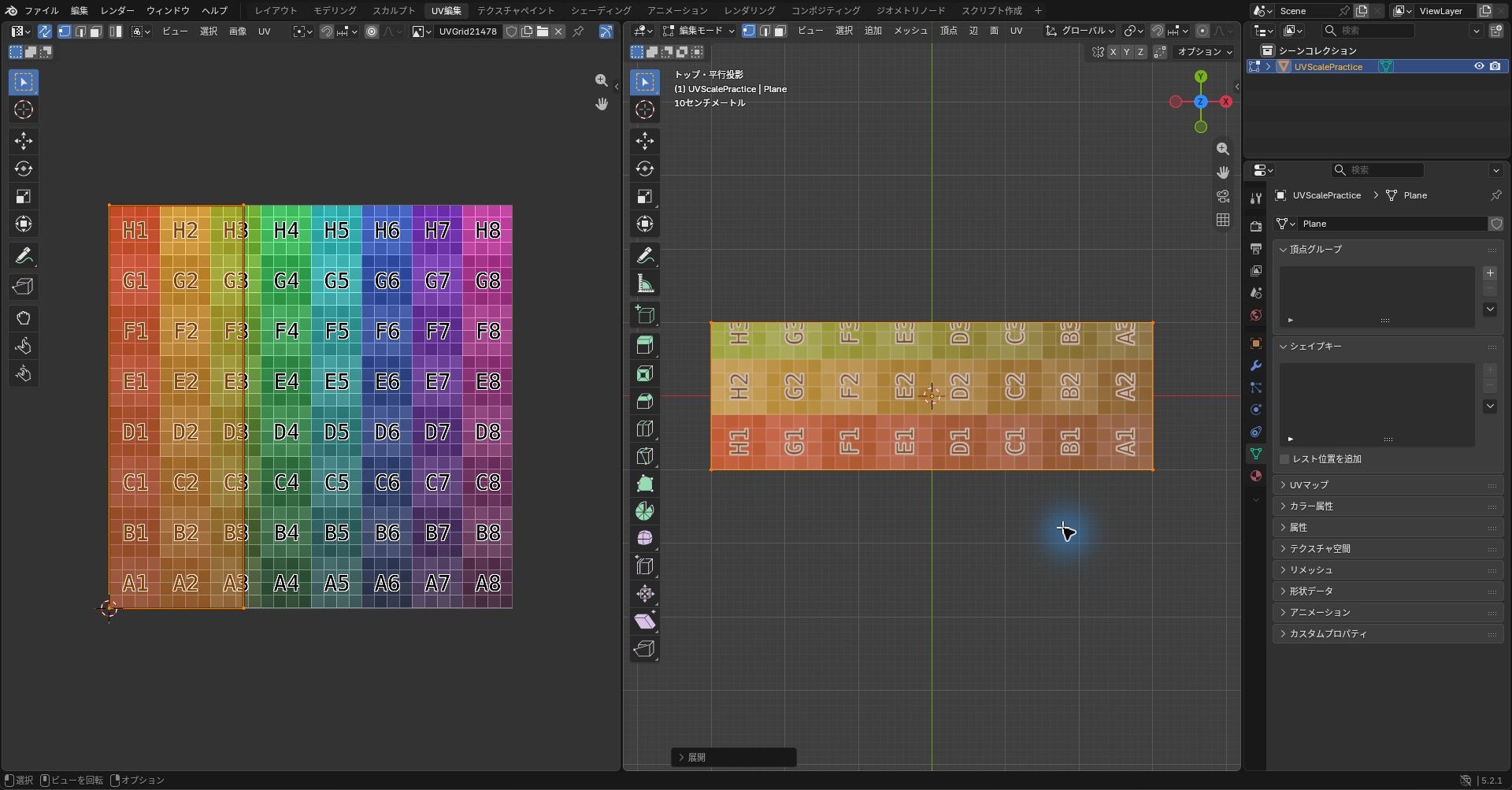Open the Render properties tab

[x=1256, y=227]
